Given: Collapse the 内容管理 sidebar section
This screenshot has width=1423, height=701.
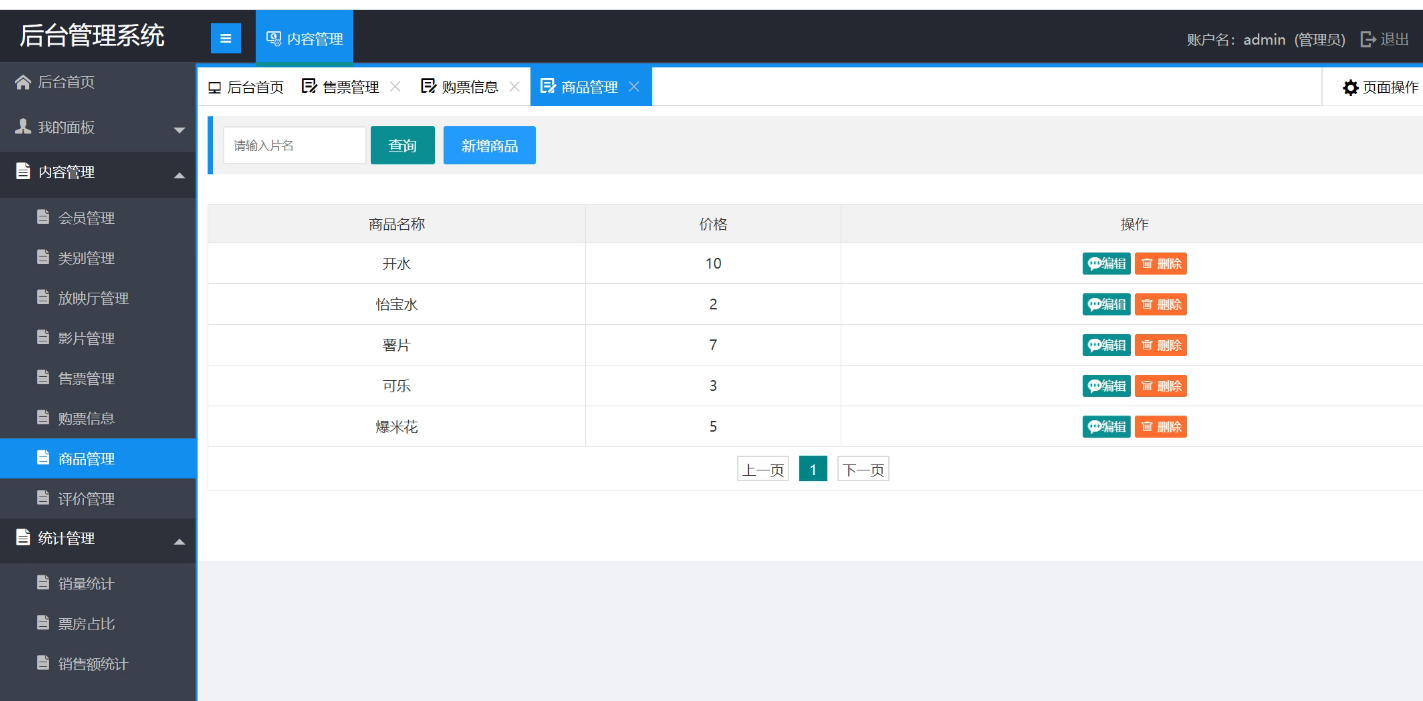Looking at the screenshot, I should click(98, 173).
